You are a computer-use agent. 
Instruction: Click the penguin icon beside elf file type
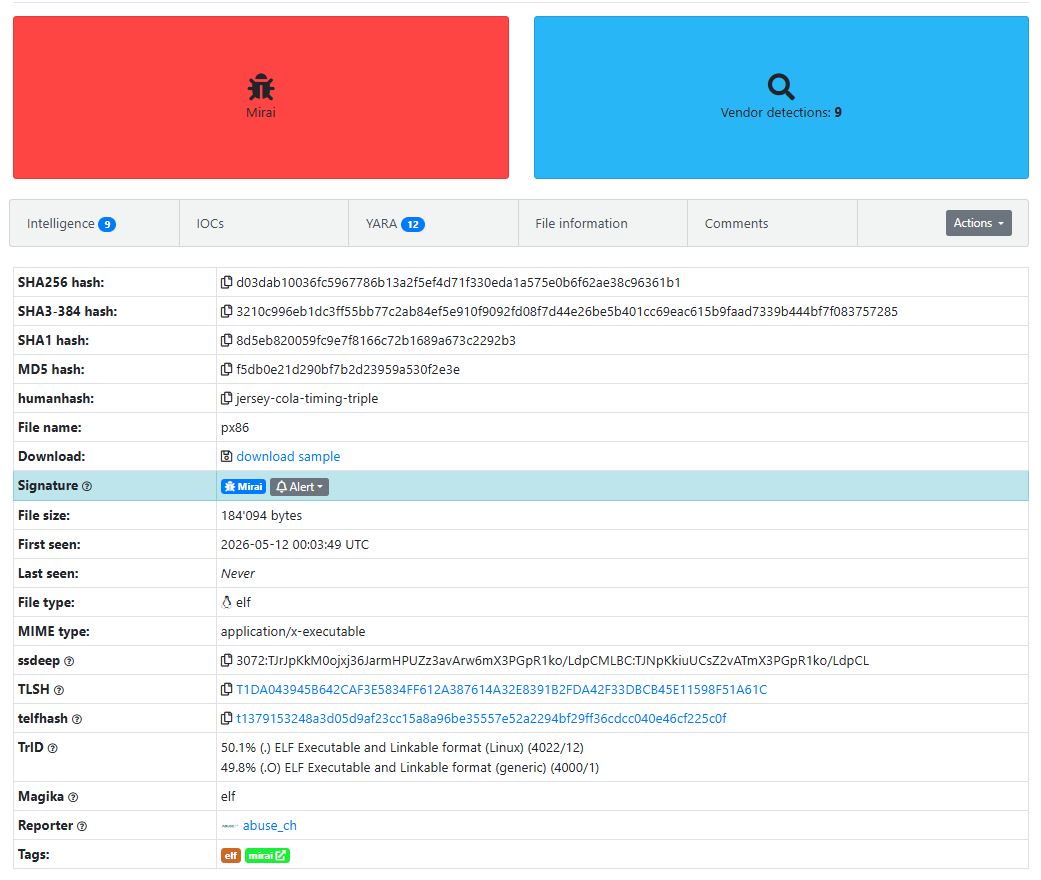(x=226, y=602)
